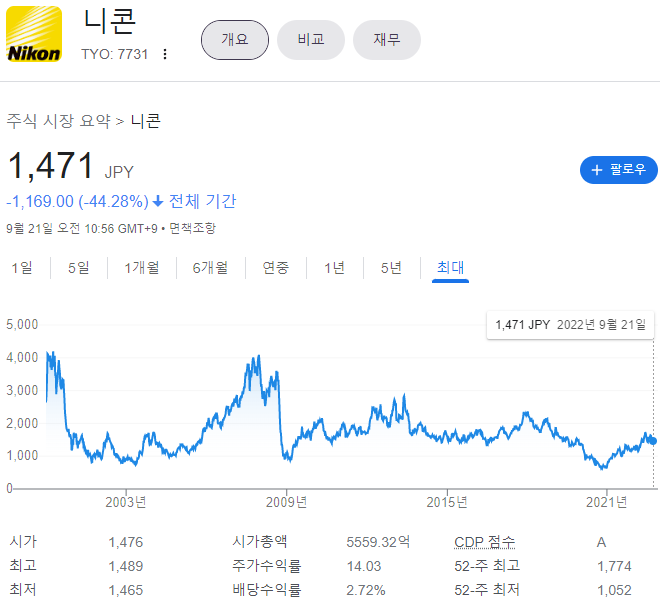
Task: Click the 주가수익률 value 14.03
Action: pos(364,566)
